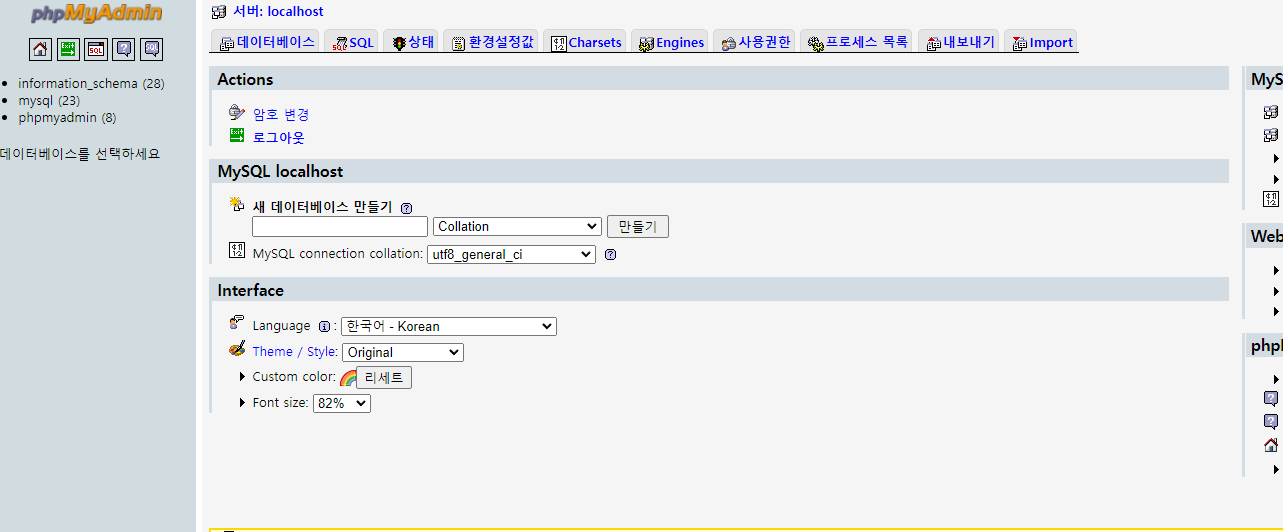Select the phpmyadmin database in sidebar
Screen dimensions: 1283x532
(x=57, y=117)
